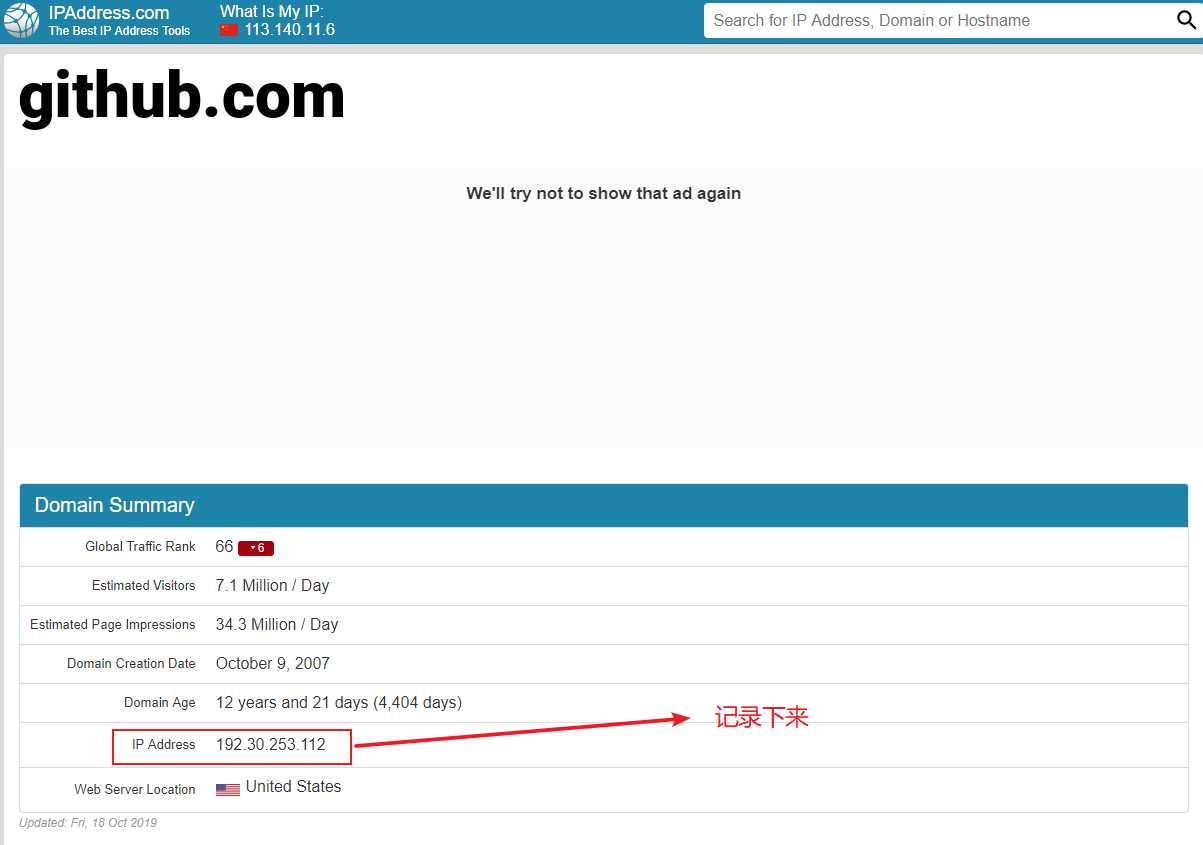Click the United States location text
1203x845 pixels.
coord(293,787)
